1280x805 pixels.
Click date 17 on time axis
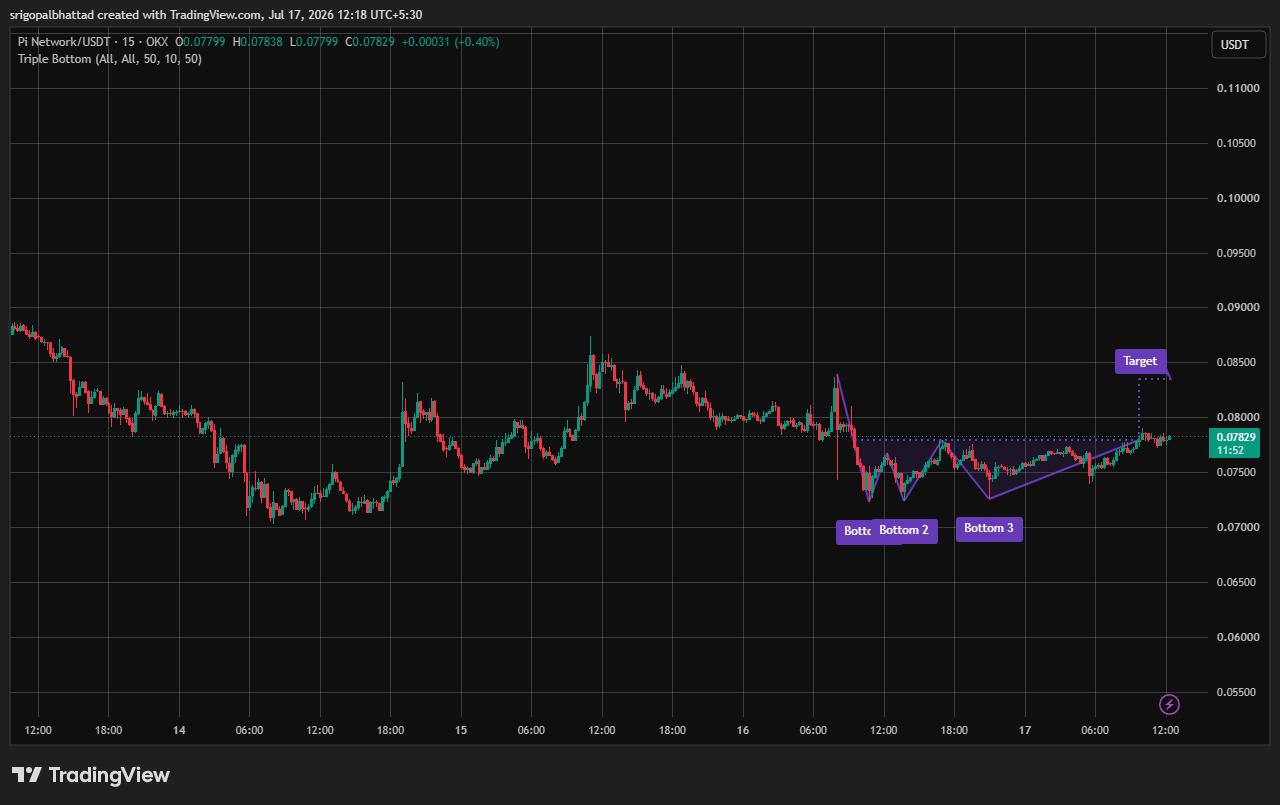click(x=1025, y=730)
